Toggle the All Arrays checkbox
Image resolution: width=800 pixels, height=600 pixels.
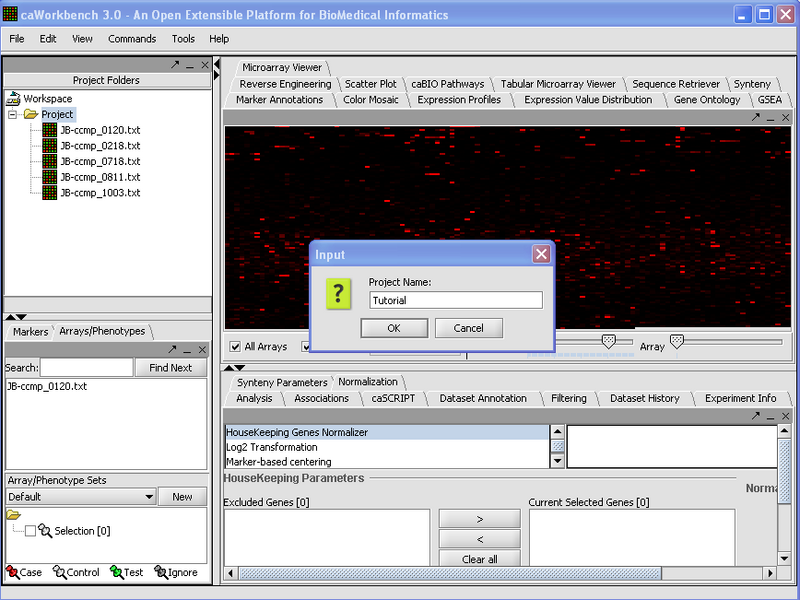point(235,347)
